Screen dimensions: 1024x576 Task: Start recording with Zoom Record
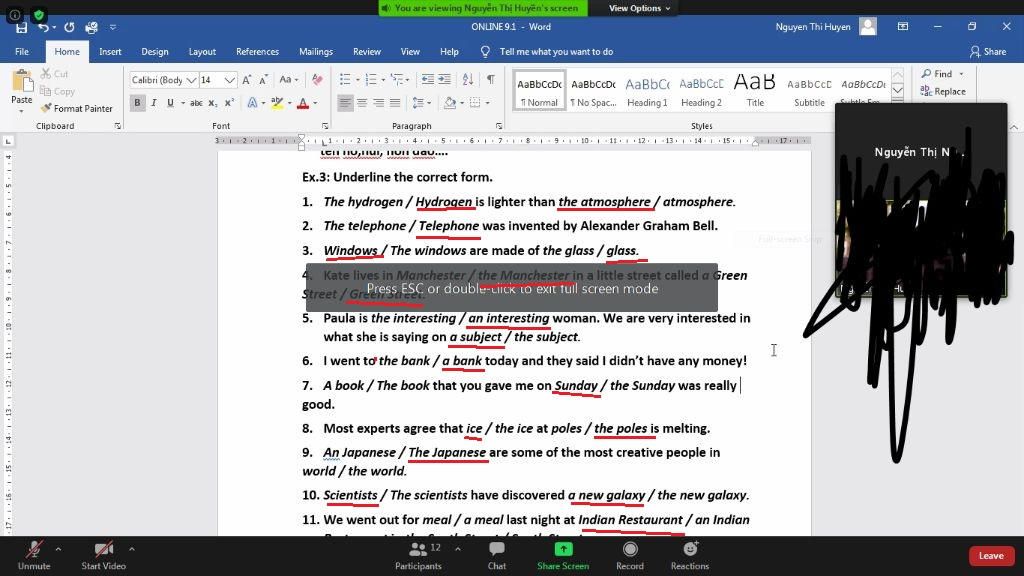point(630,556)
